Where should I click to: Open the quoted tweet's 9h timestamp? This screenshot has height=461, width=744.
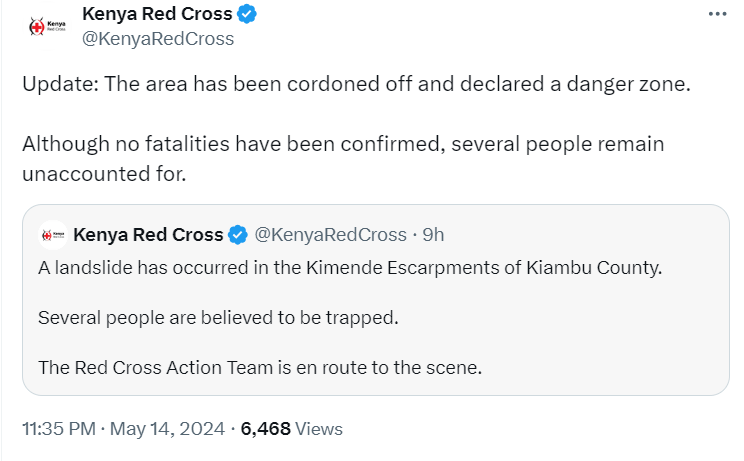(x=433, y=235)
